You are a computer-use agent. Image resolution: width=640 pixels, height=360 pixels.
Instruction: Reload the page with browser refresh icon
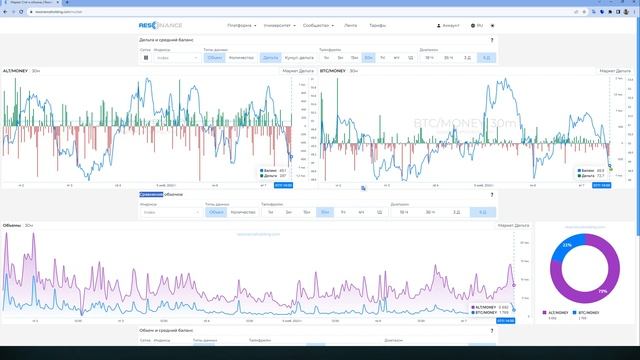coord(21,12)
